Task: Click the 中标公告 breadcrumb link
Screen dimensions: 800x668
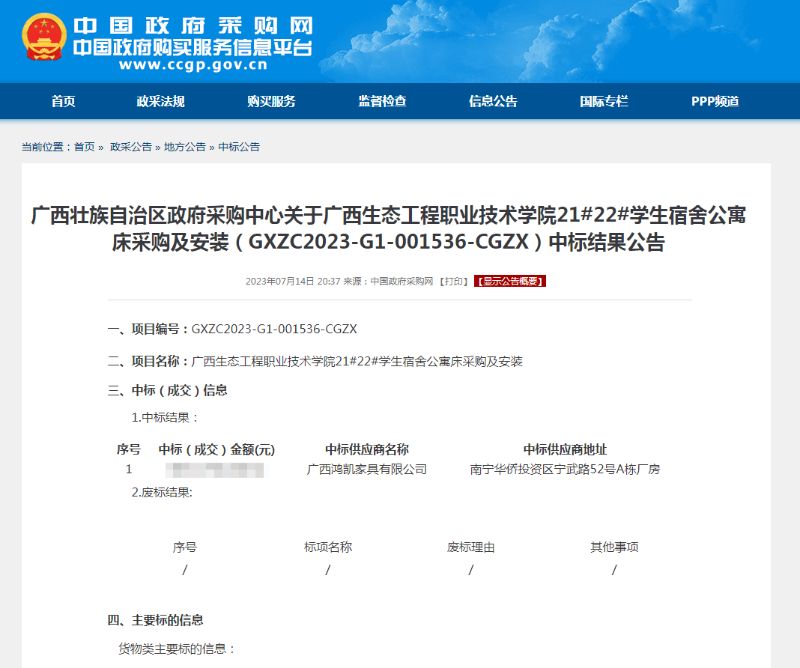Action: tap(237, 141)
